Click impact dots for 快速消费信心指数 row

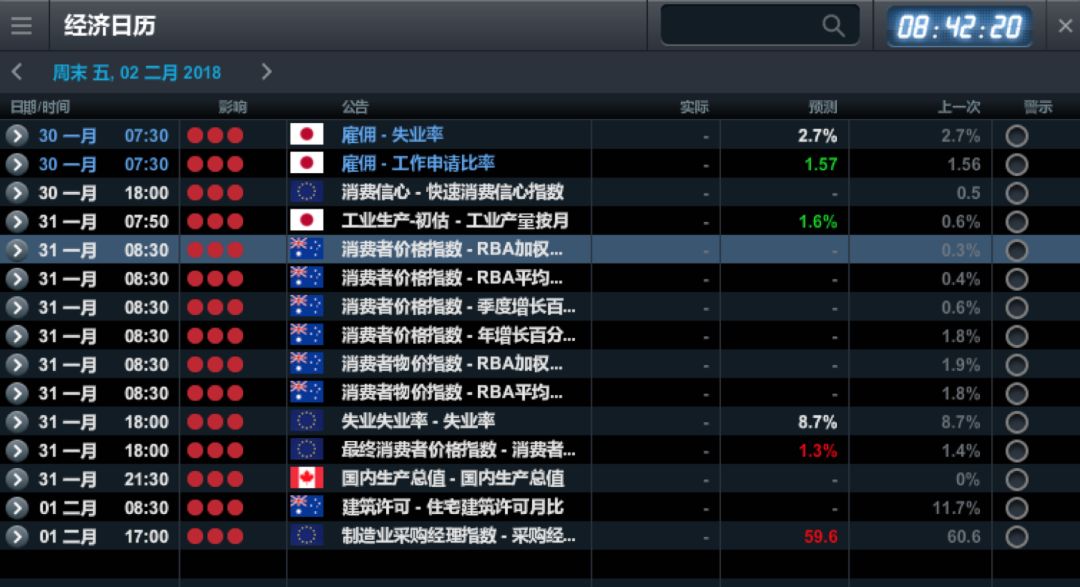point(215,192)
